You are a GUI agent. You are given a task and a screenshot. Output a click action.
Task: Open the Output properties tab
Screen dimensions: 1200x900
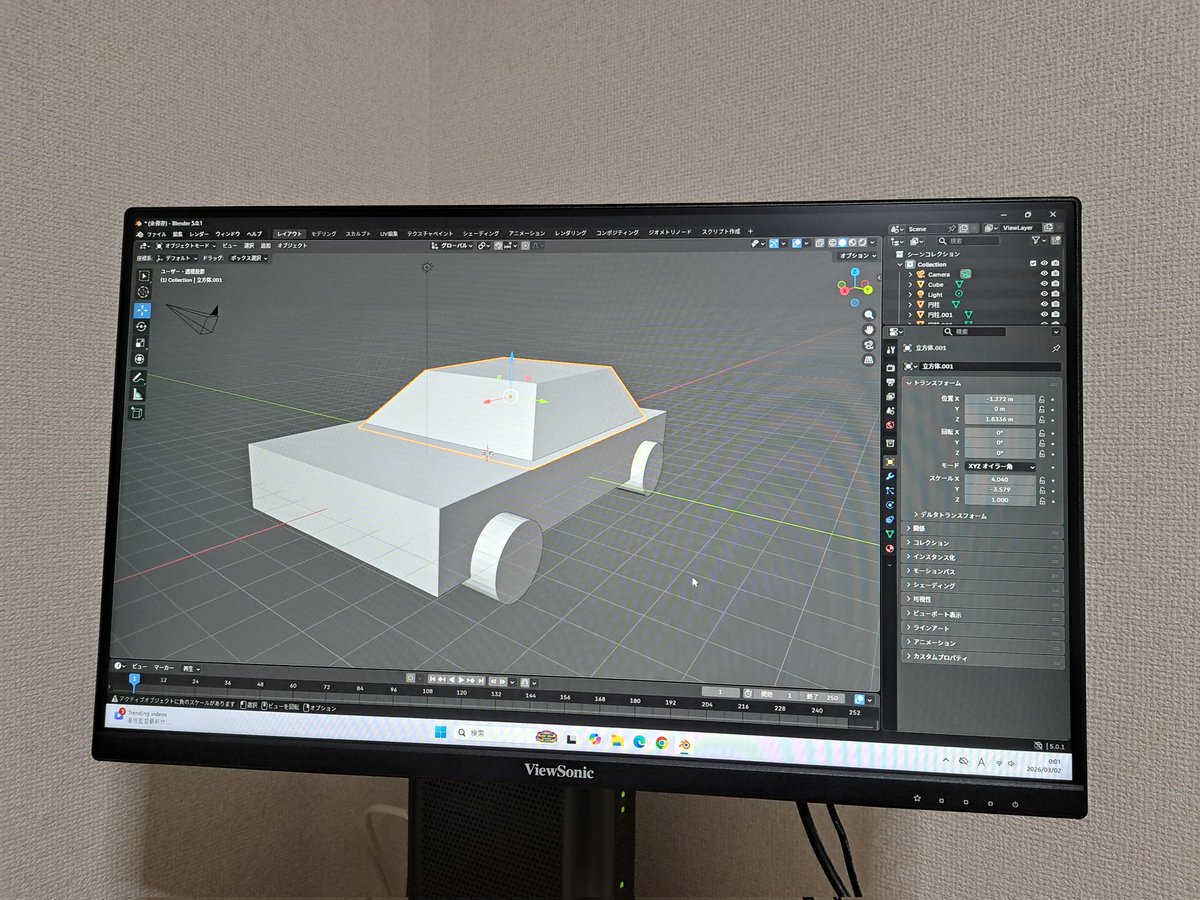click(890, 382)
